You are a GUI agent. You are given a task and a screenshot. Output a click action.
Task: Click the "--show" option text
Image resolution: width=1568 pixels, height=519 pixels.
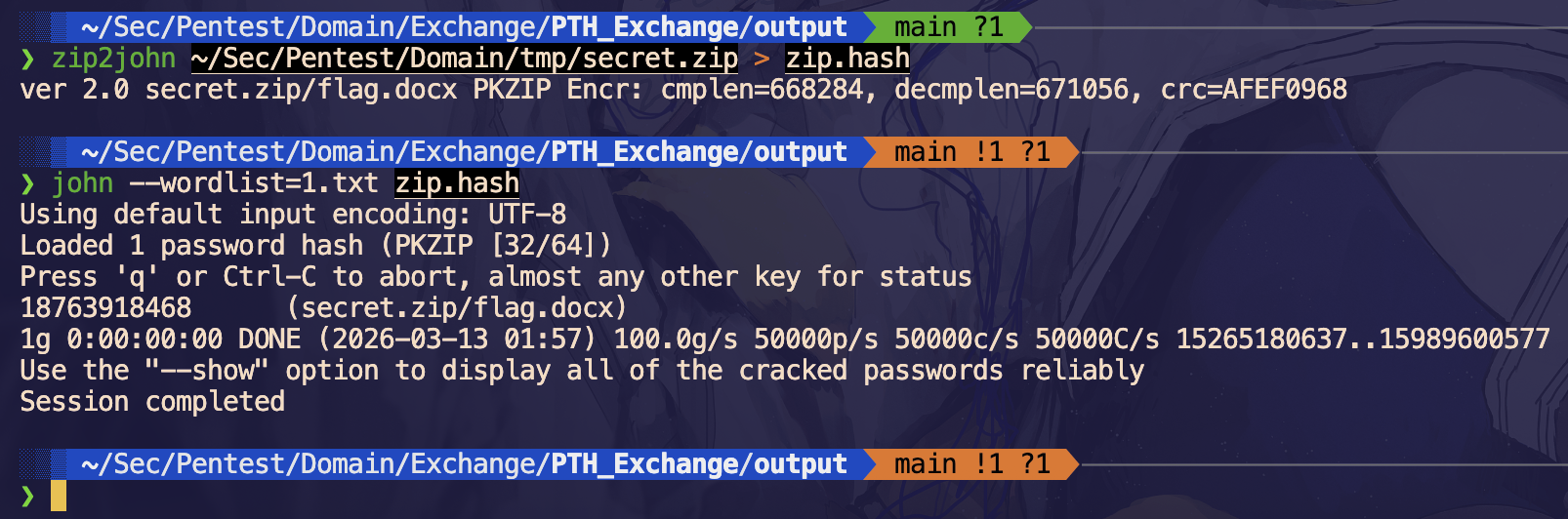pos(206,371)
